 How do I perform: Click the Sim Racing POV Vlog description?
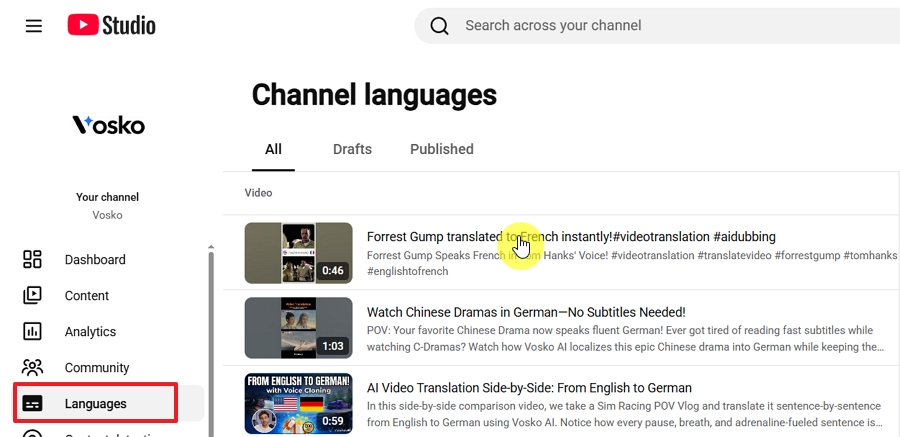click(x=624, y=414)
